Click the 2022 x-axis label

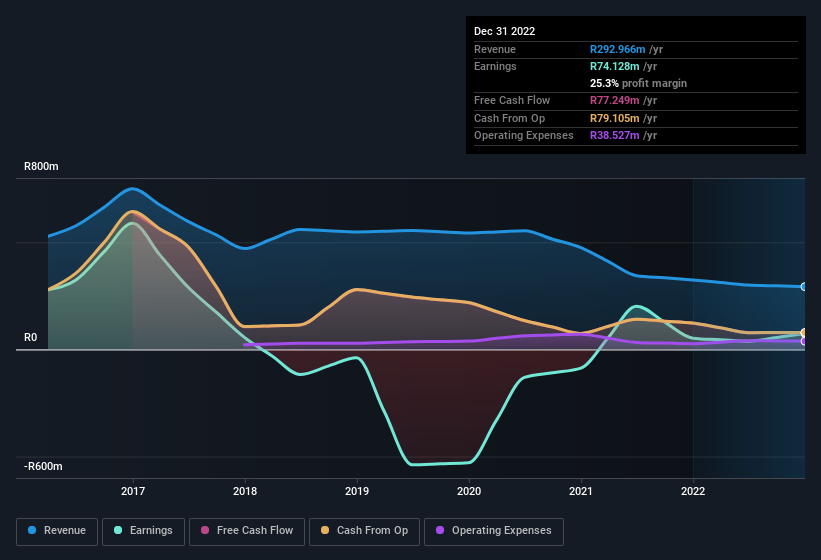coord(693,491)
